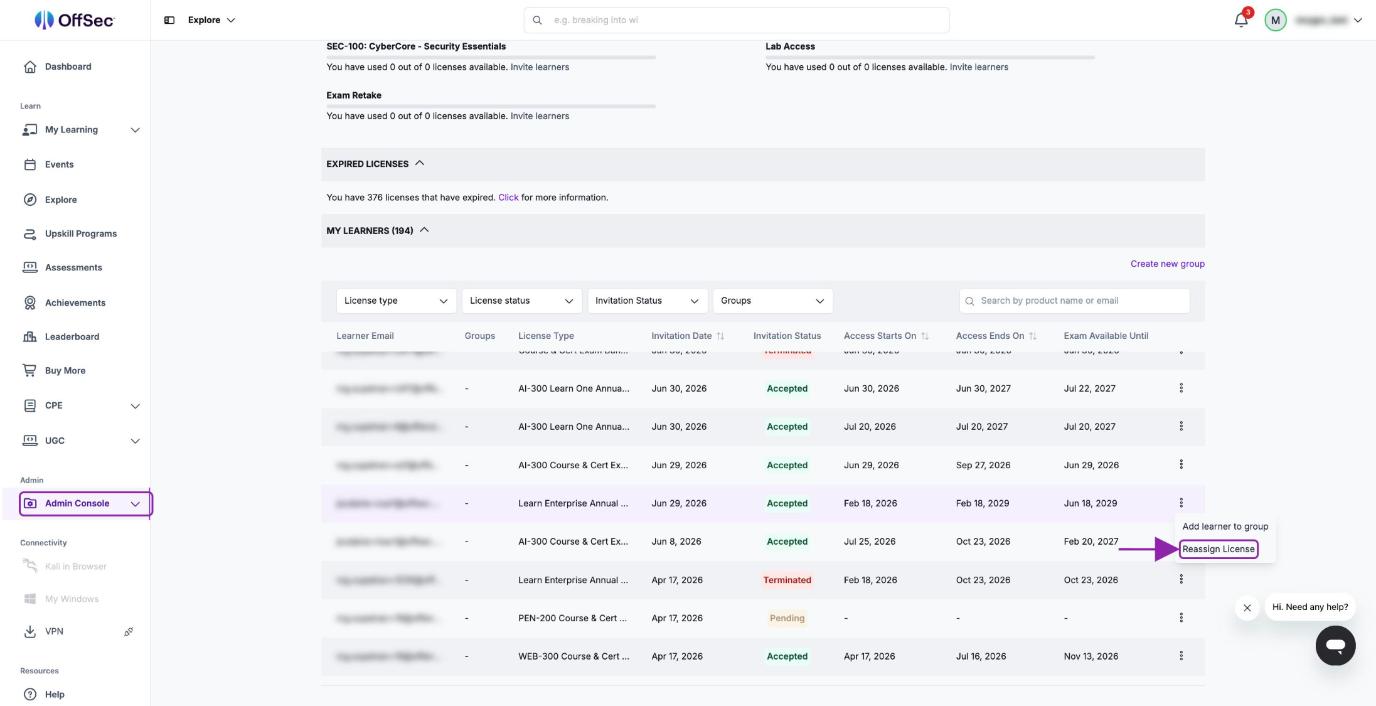Open user account dropdown chevron

coord(1357,20)
